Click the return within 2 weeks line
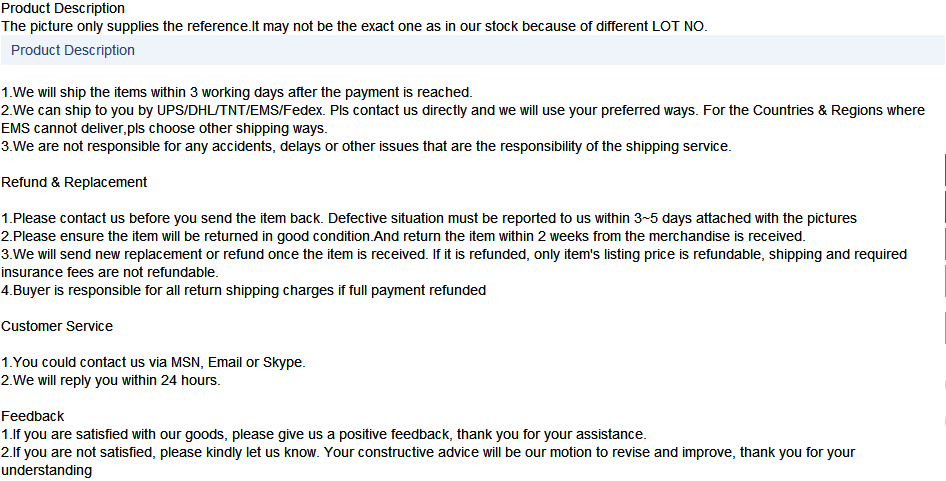This screenshot has height=481, width=946. (x=404, y=237)
